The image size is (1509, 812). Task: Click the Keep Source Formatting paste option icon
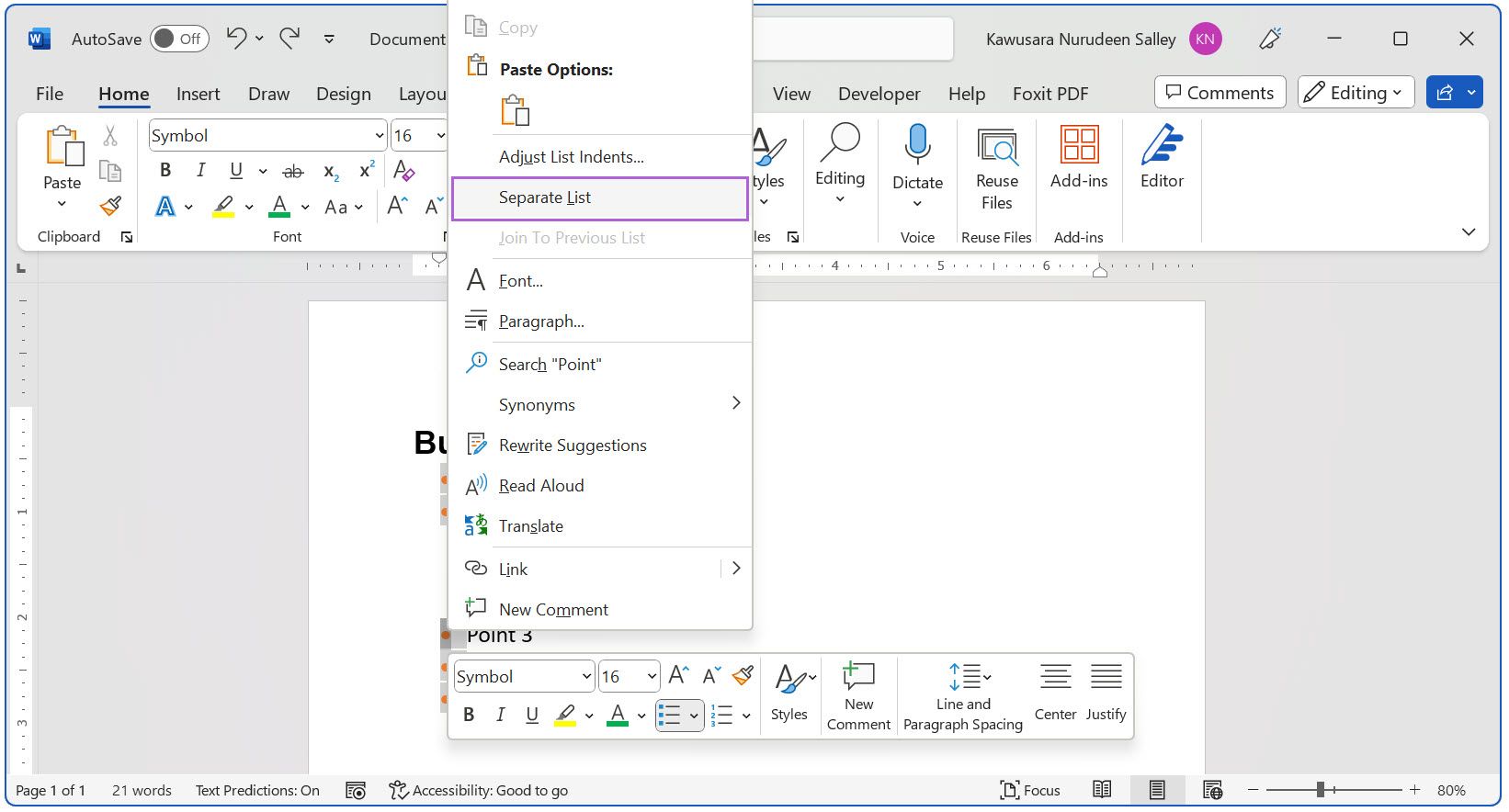tap(515, 111)
